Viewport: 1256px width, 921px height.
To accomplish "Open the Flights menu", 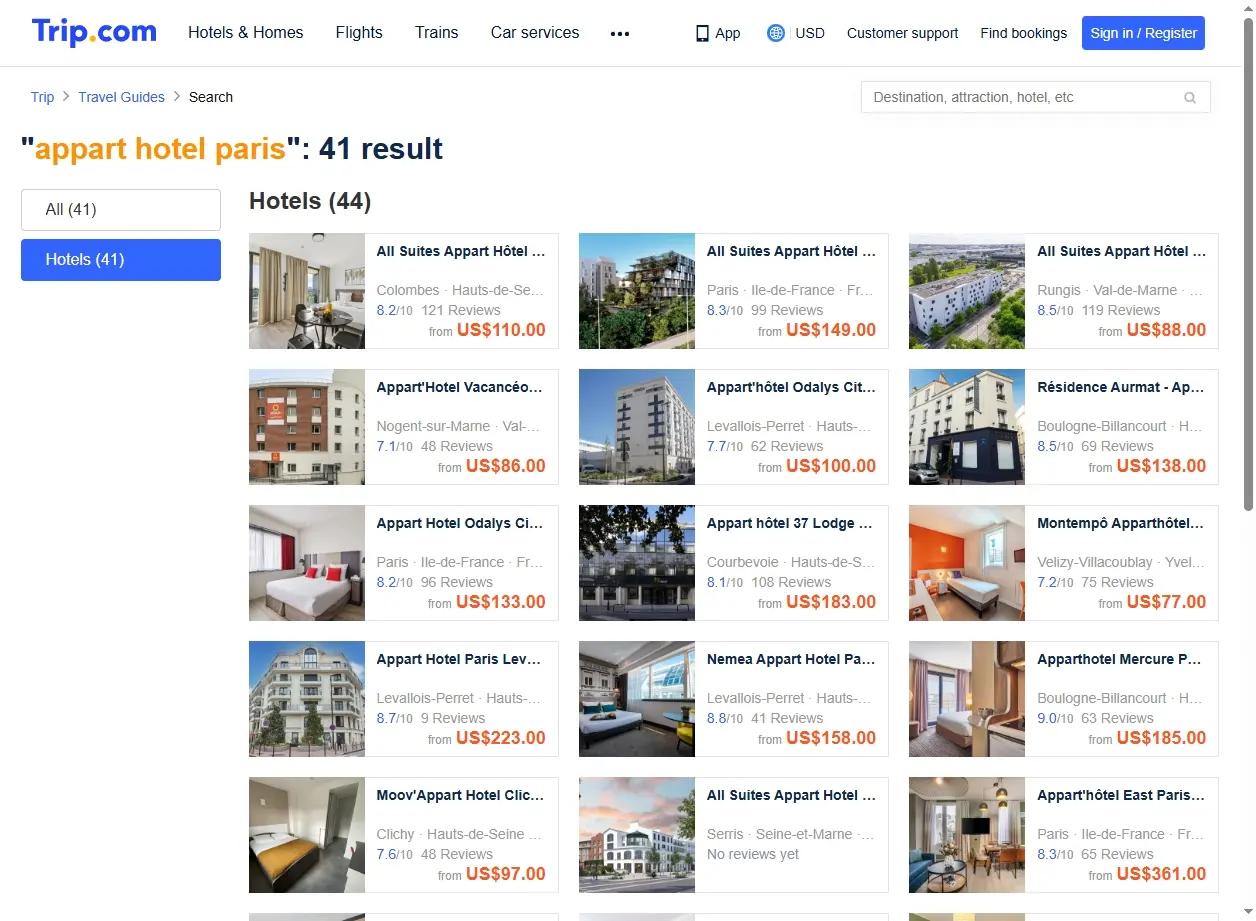I will 359,32.
